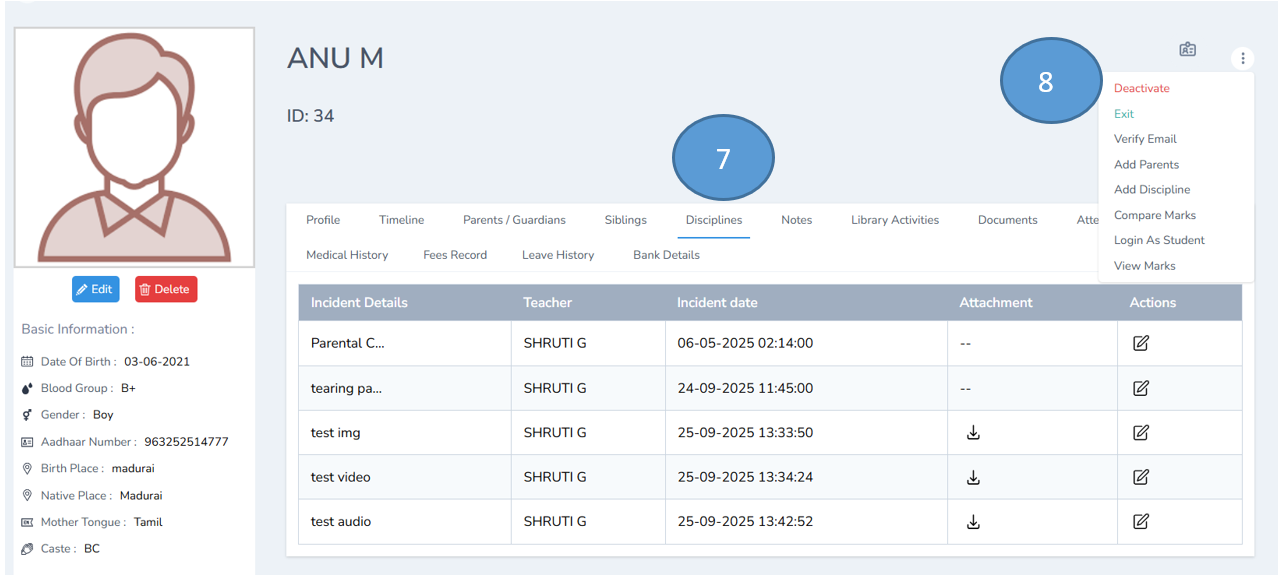This screenshot has height=585, width=1278.
Task: Open the Fees Record tab
Action: coord(455,255)
